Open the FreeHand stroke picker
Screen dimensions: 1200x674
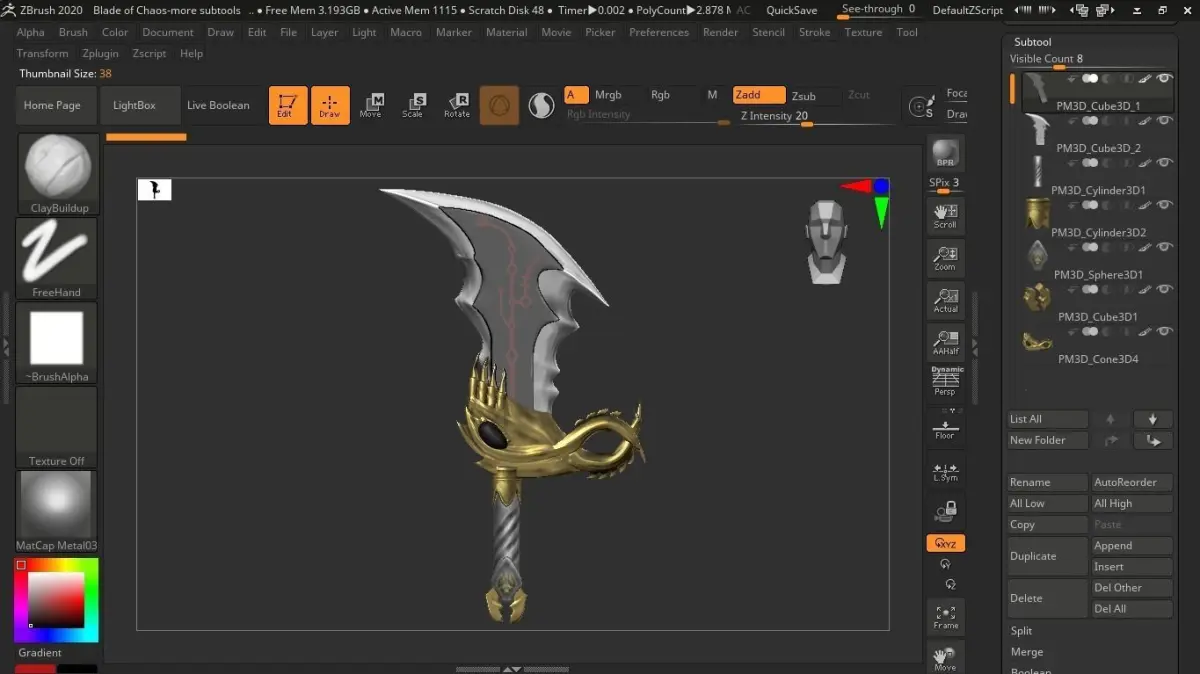pyautogui.click(x=57, y=258)
